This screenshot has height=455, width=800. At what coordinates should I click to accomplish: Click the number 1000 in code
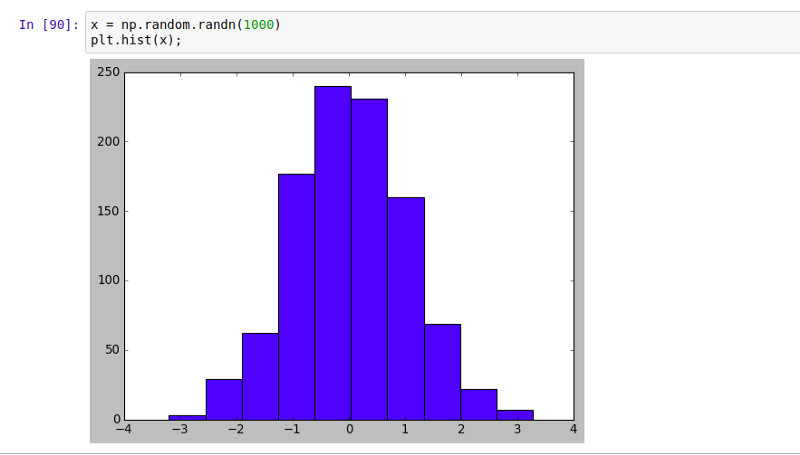259,24
